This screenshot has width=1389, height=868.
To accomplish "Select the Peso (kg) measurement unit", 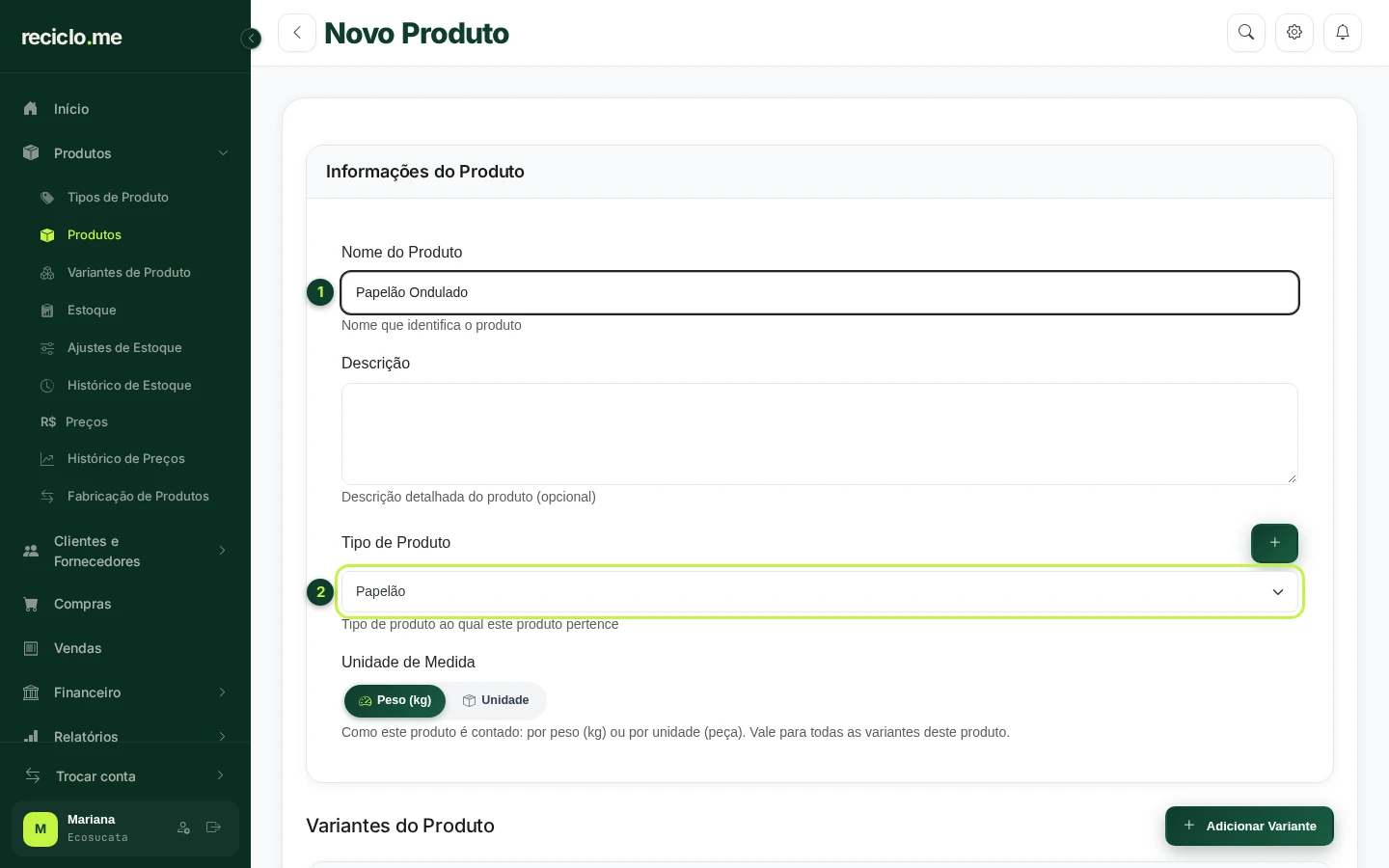I will pyautogui.click(x=395, y=701).
